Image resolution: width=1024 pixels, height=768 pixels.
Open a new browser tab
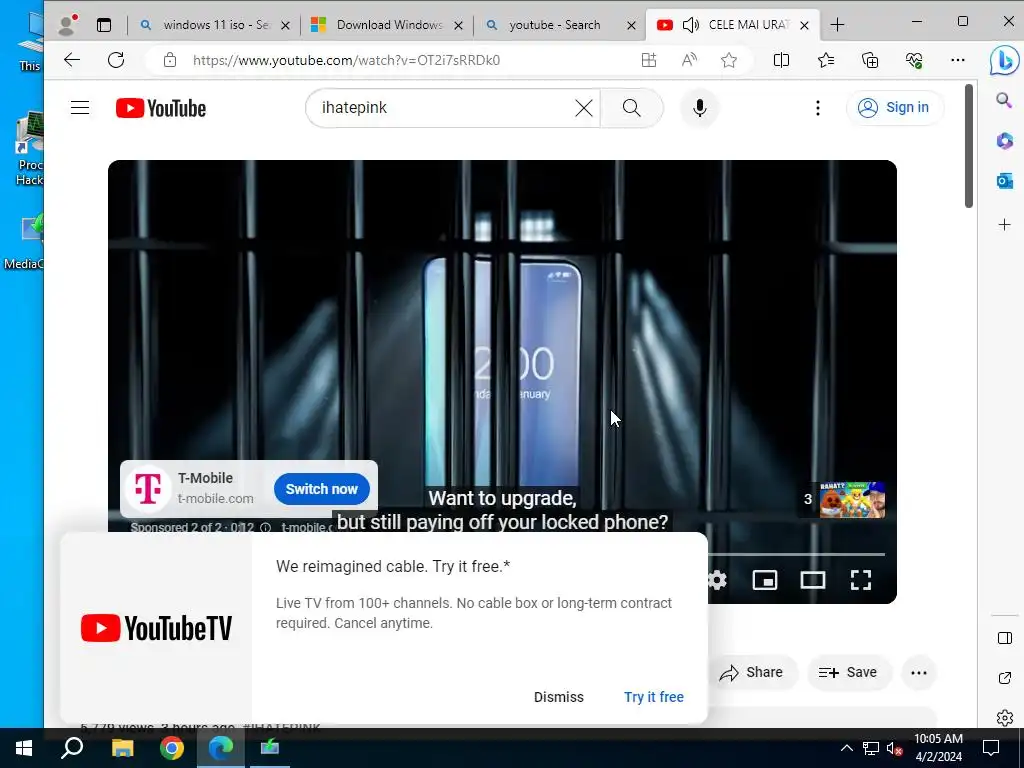click(x=837, y=25)
